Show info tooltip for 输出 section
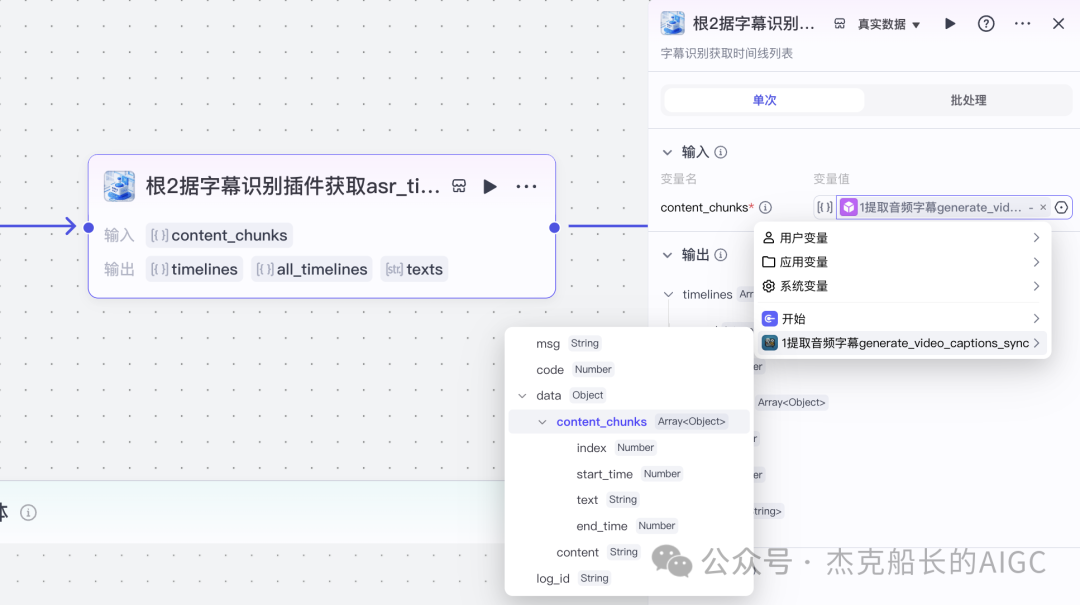 pyautogui.click(x=720, y=255)
